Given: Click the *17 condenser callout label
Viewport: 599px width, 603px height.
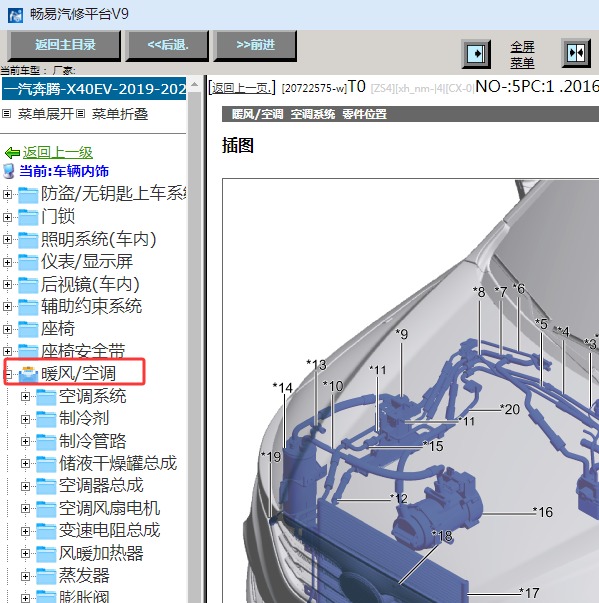Looking at the screenshot, I should pos(529,593).
